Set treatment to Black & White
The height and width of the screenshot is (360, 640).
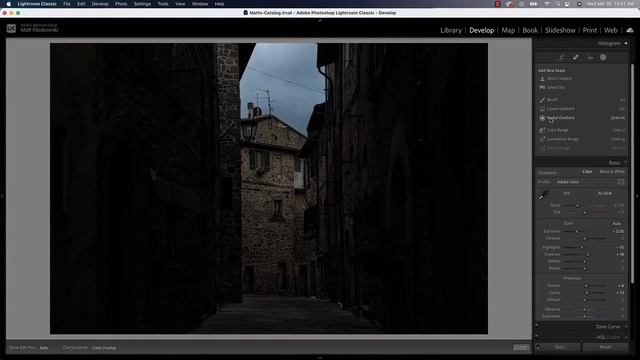pos(612,172)
